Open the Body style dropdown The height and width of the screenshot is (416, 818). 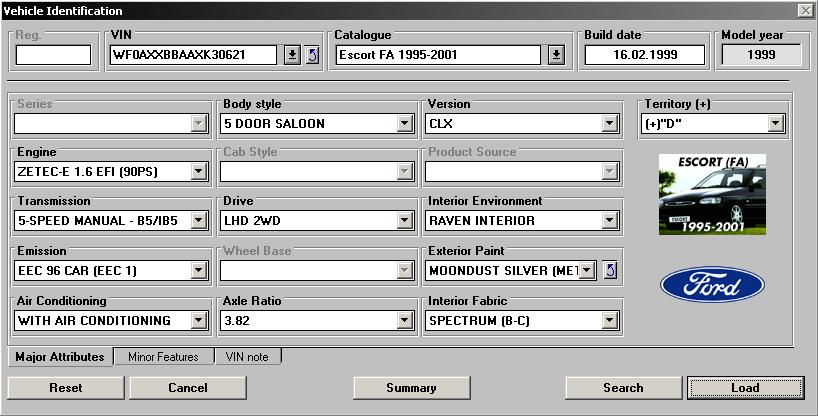tap(405, 124)
